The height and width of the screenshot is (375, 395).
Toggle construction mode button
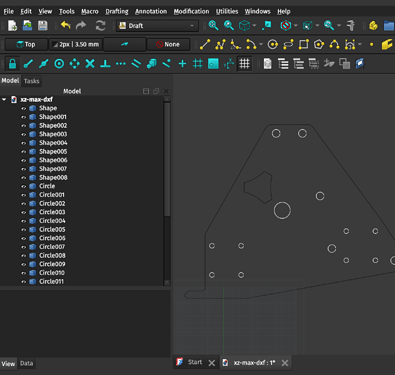pyautogui.click(x=124, y=44)
